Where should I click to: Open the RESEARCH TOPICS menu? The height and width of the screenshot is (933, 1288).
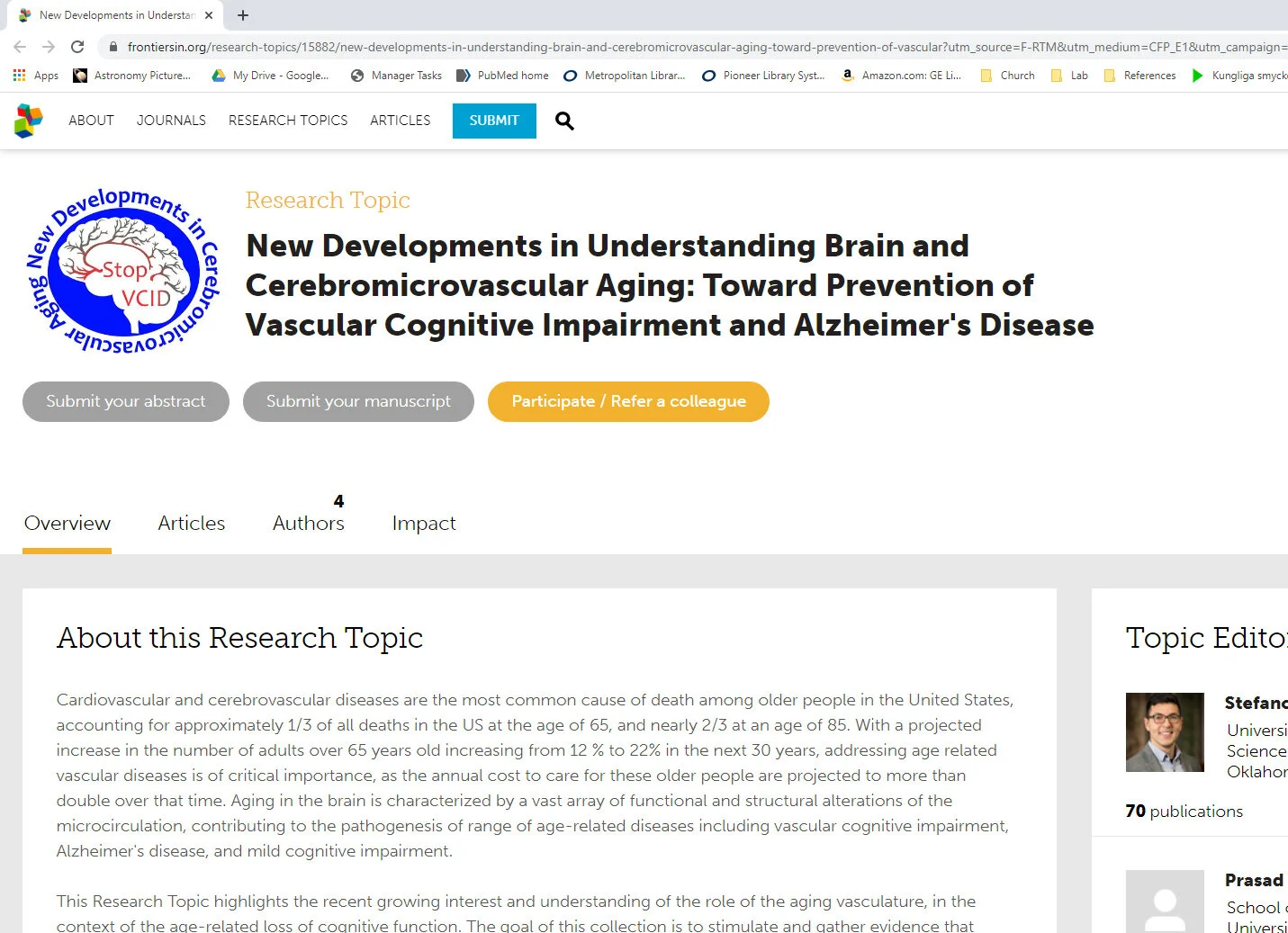pos(288,121)
